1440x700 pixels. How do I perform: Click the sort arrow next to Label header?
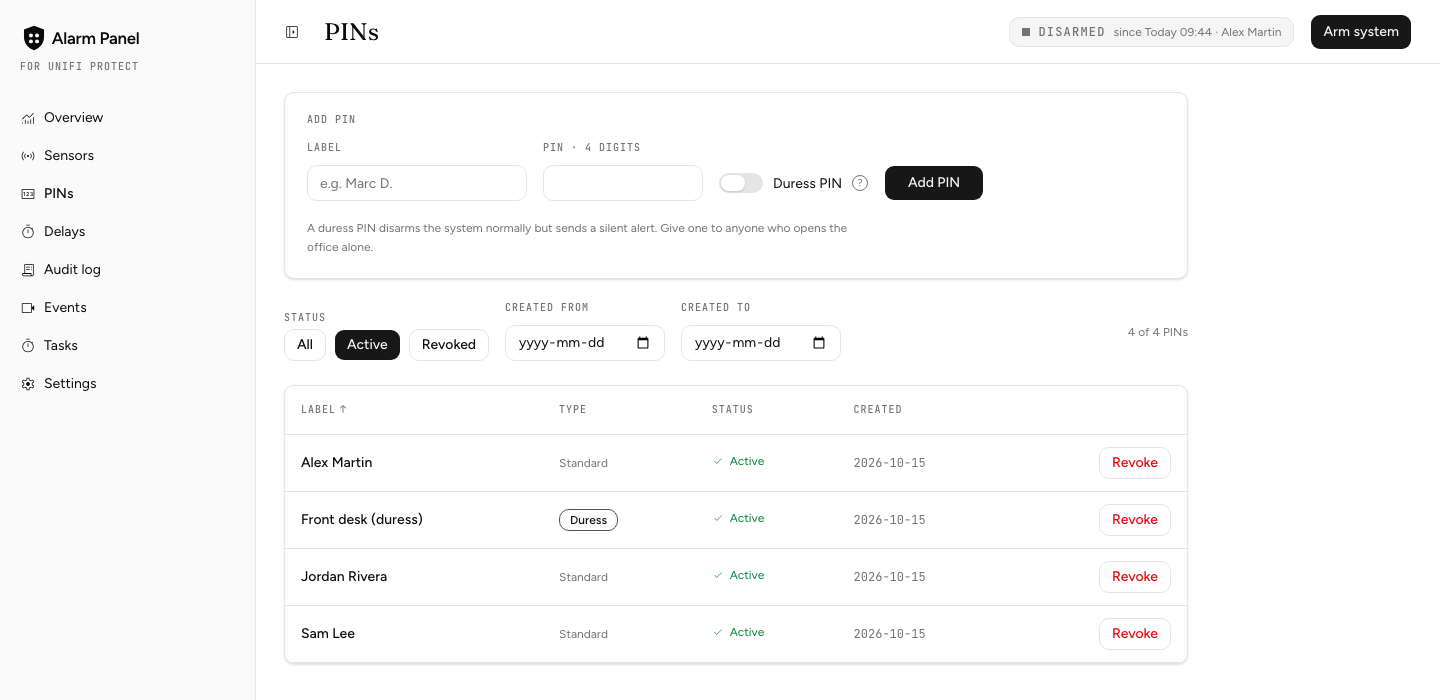click(x=343, y=409)
